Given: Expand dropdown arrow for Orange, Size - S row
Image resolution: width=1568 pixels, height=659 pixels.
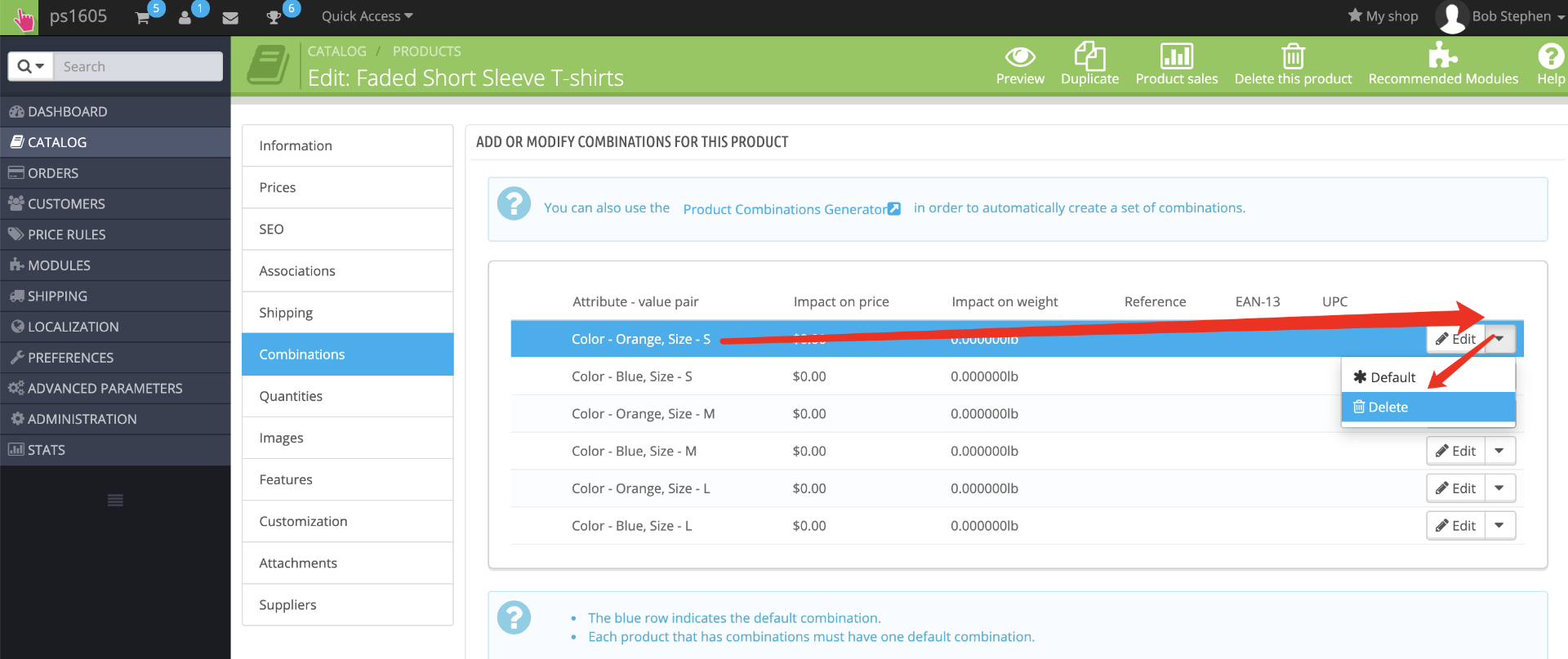Looking at the screenshot, I should point(1499,339).
